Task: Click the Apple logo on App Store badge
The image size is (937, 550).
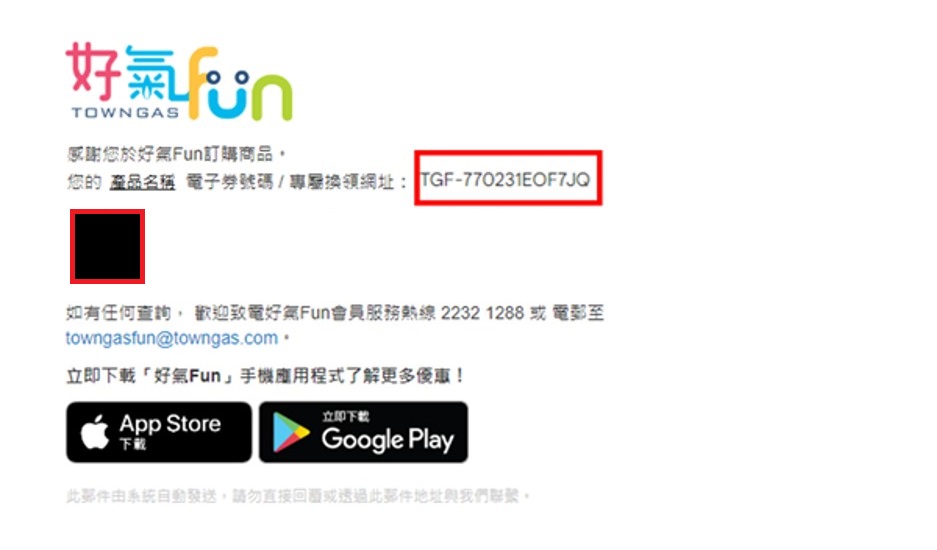Action: (x=95, y=432)
